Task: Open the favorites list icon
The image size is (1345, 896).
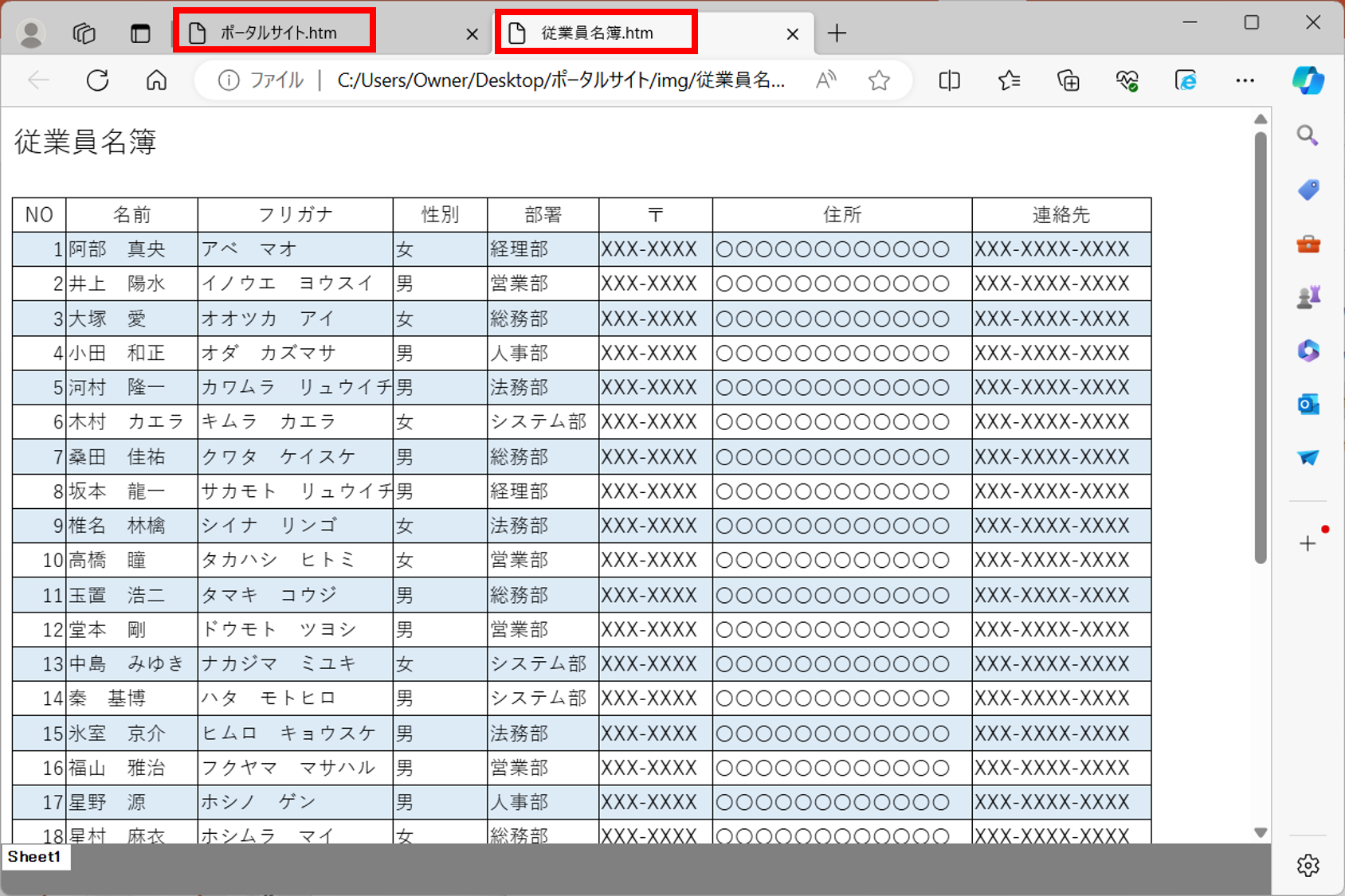Action: [1009, 80]
